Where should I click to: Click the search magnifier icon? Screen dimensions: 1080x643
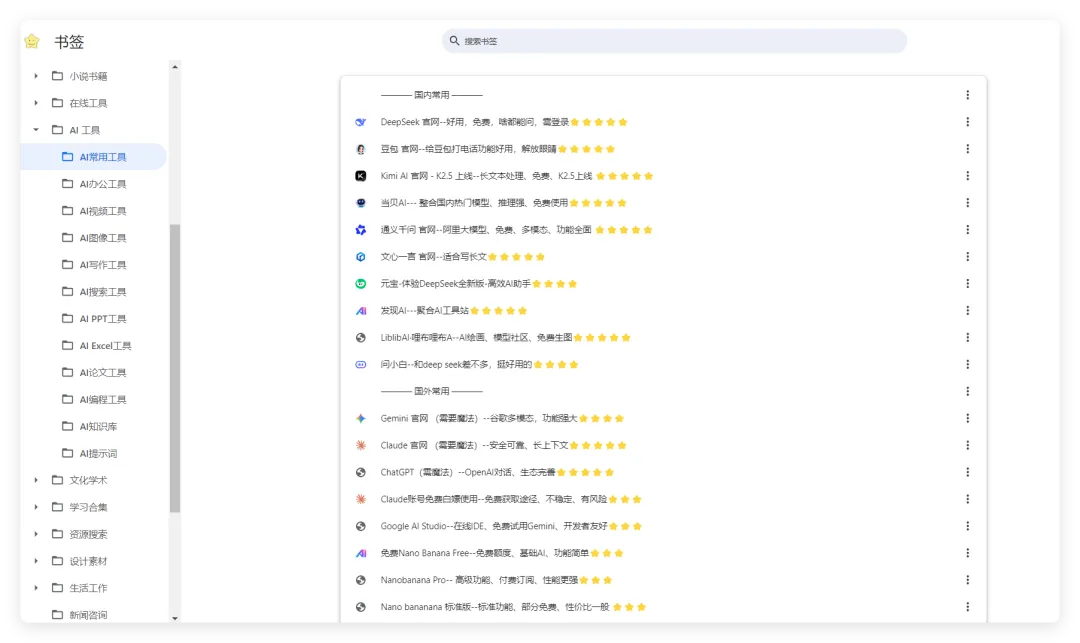tap(454, 41)
